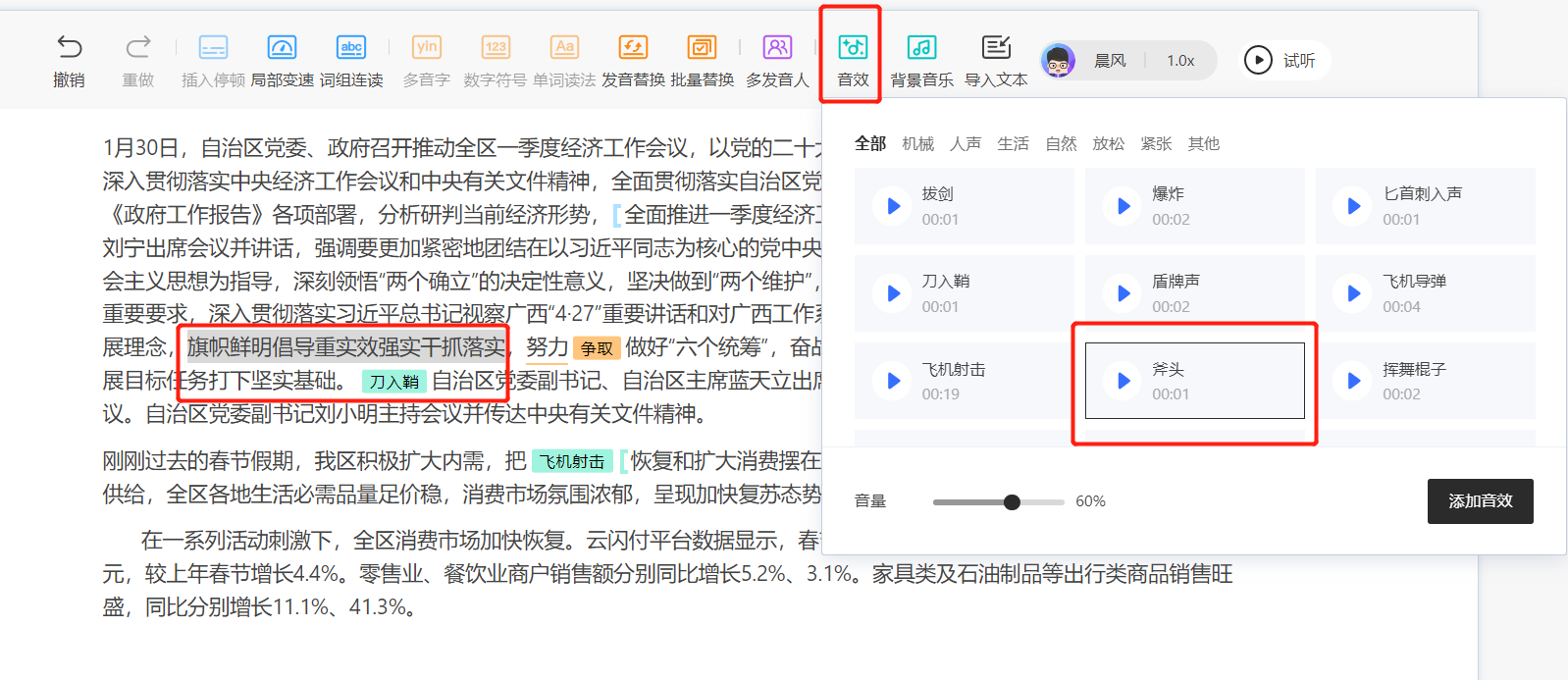Open the 晨风 voice selector
Screen dimensions: 1568x680
point(1109,61)
